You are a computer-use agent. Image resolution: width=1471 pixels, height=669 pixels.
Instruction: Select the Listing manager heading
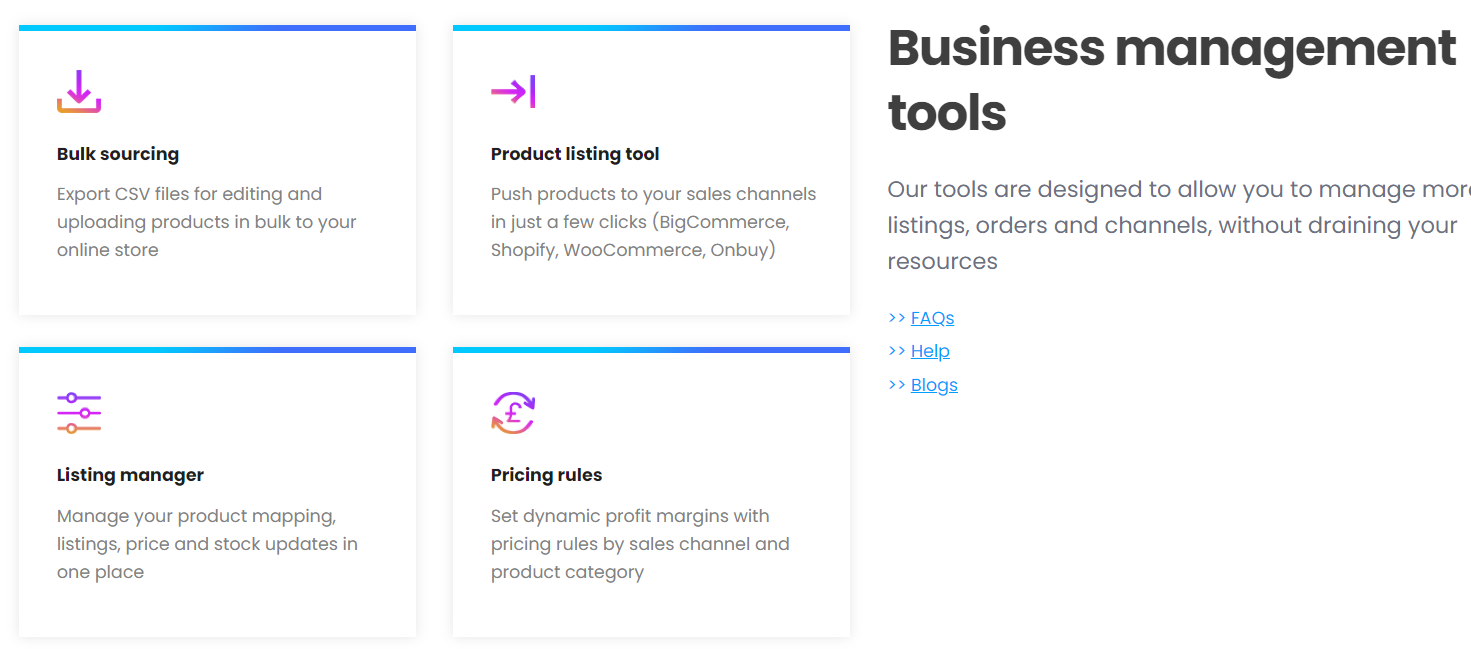click(130, 475)
